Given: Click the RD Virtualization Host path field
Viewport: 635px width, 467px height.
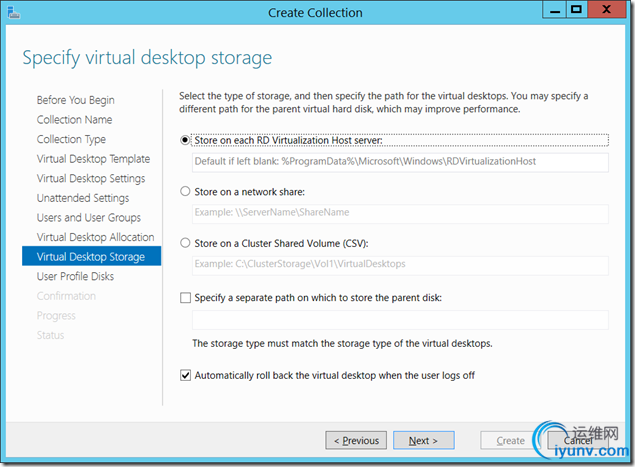Looking at the screenshot, I should [400, 162].
